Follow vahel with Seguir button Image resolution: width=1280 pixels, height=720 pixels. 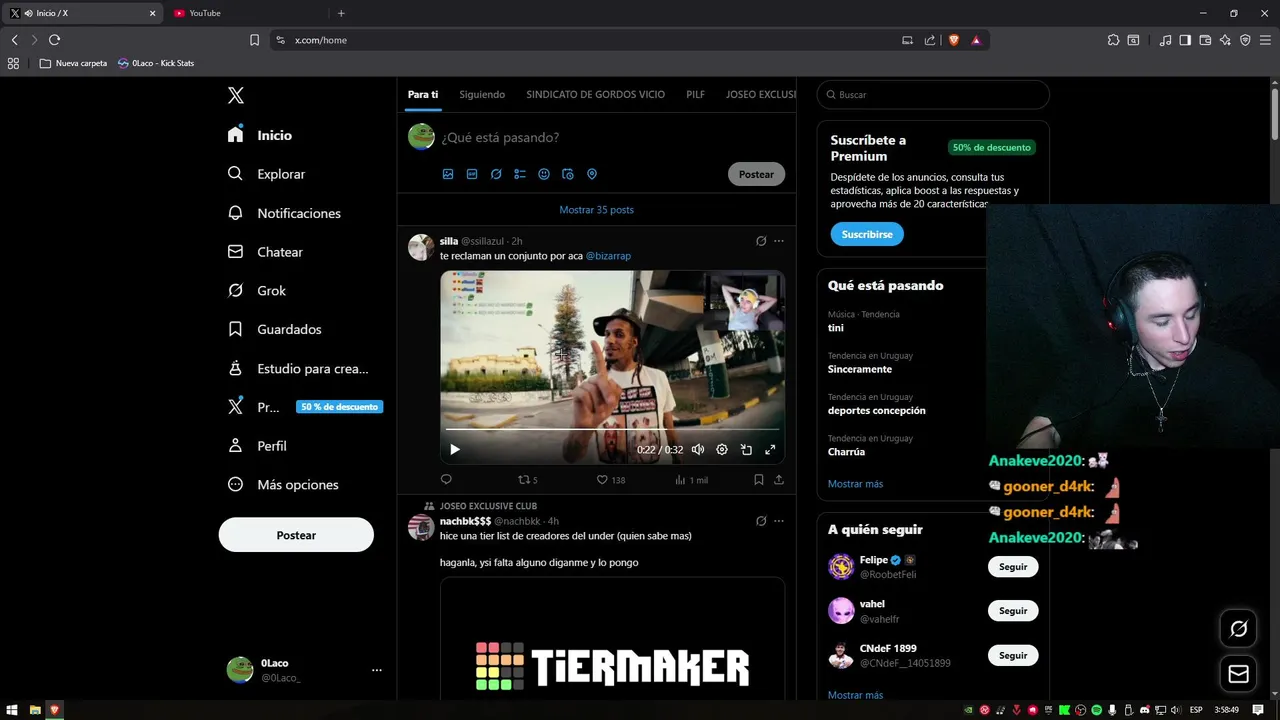(x=1013, y=611)
